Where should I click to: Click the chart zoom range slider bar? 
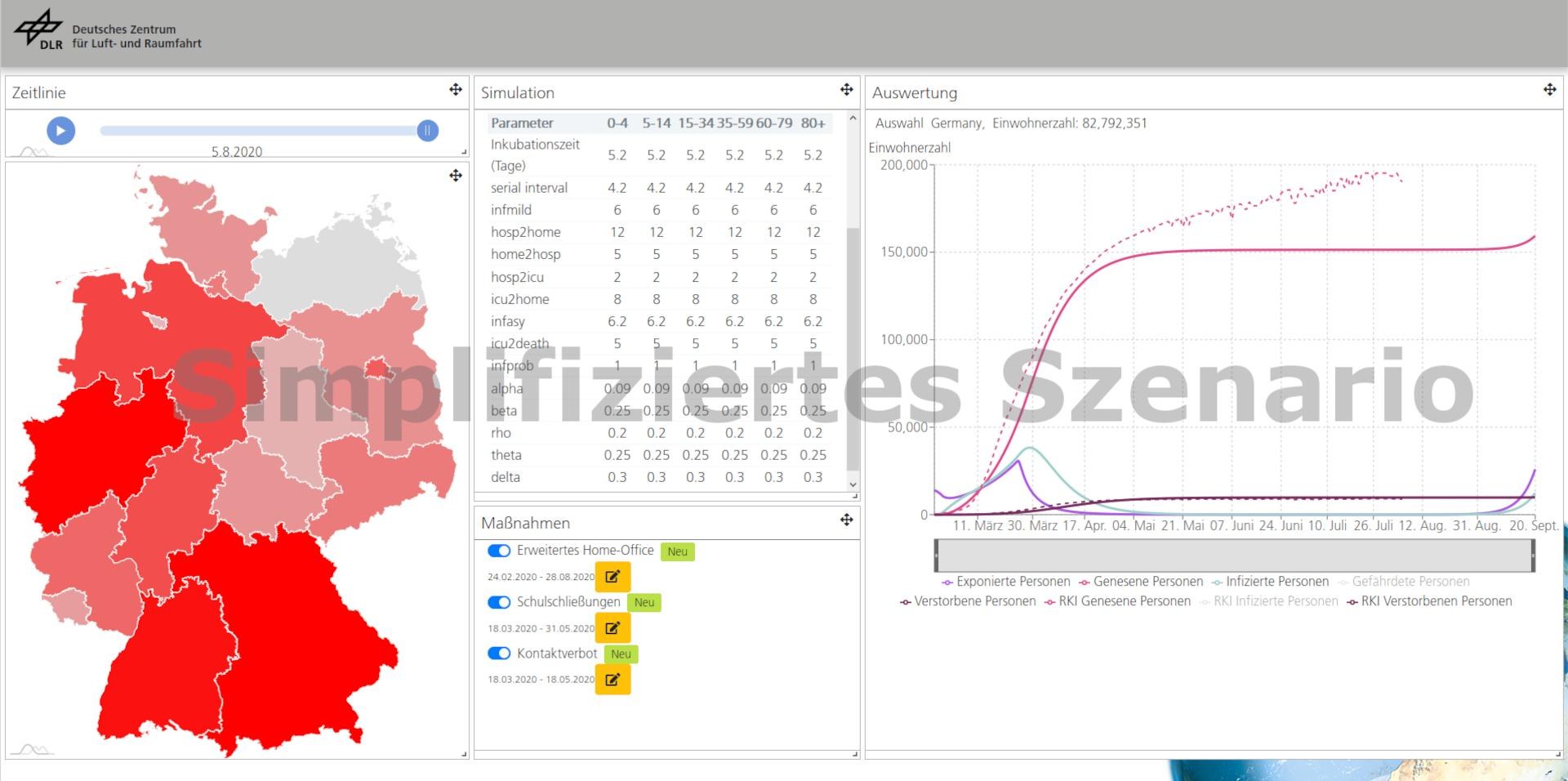pos(1235,556)
